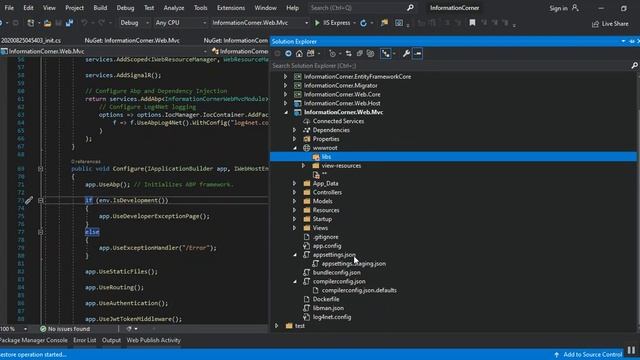Click Sync with Active Document icon
The height and width of the screenshot is (360, 640).
(x=348, y=53)
